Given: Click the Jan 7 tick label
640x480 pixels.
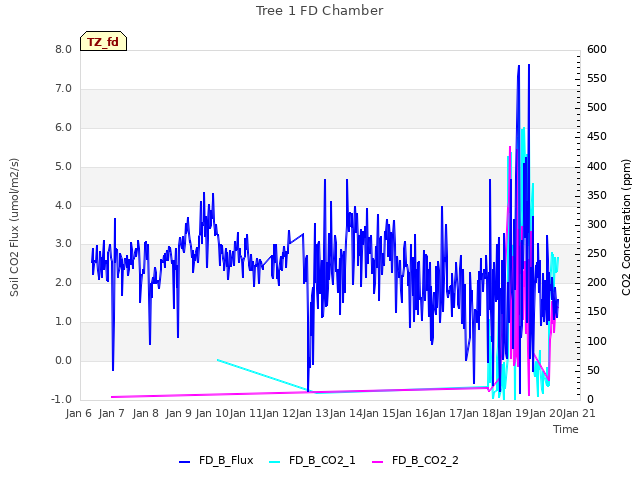Looking at the screenshot, I should pyautogui.click(x=111, y=413).
